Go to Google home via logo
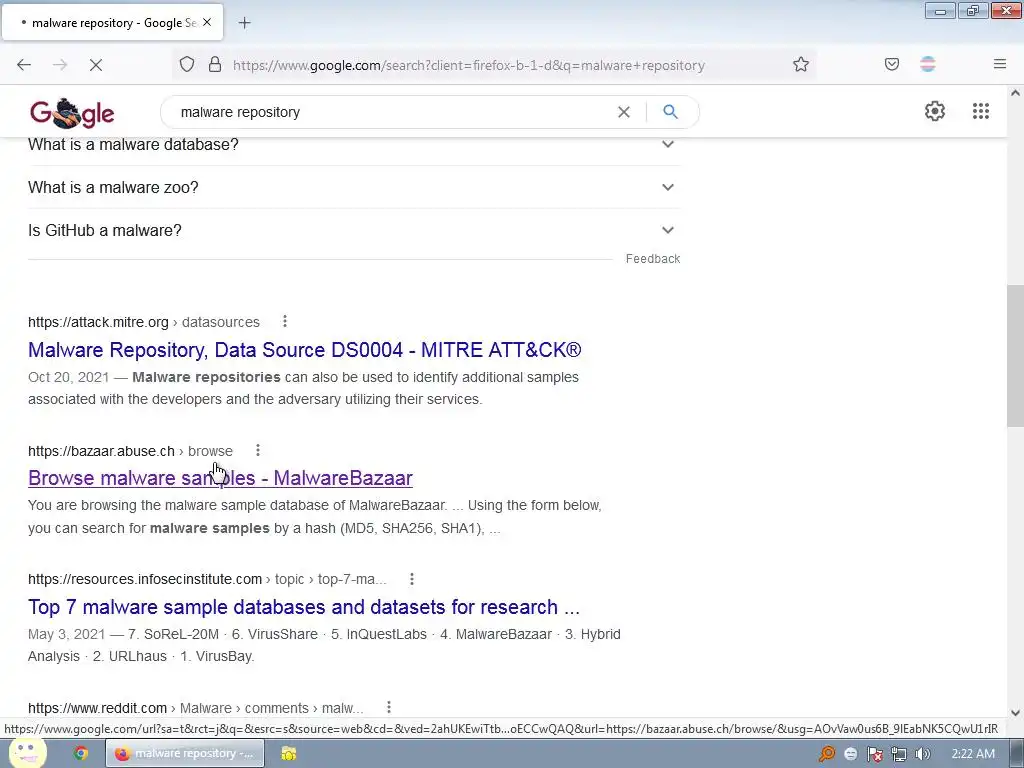 click(x=72, y=113)
